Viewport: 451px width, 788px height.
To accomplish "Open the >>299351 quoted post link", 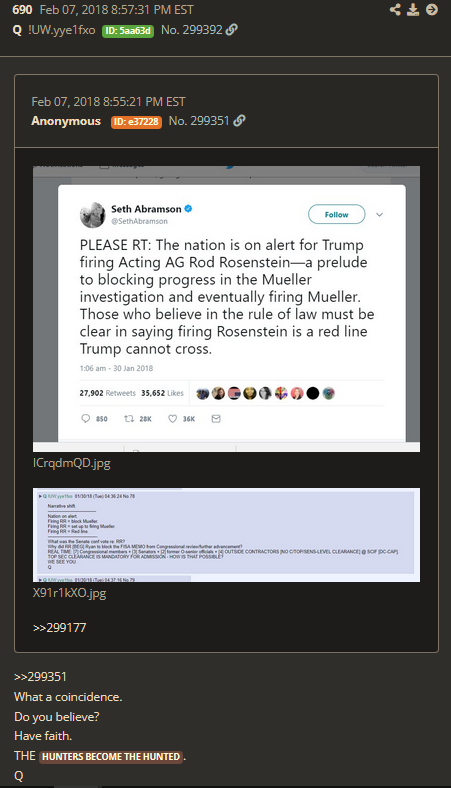I will coord(40,677).
